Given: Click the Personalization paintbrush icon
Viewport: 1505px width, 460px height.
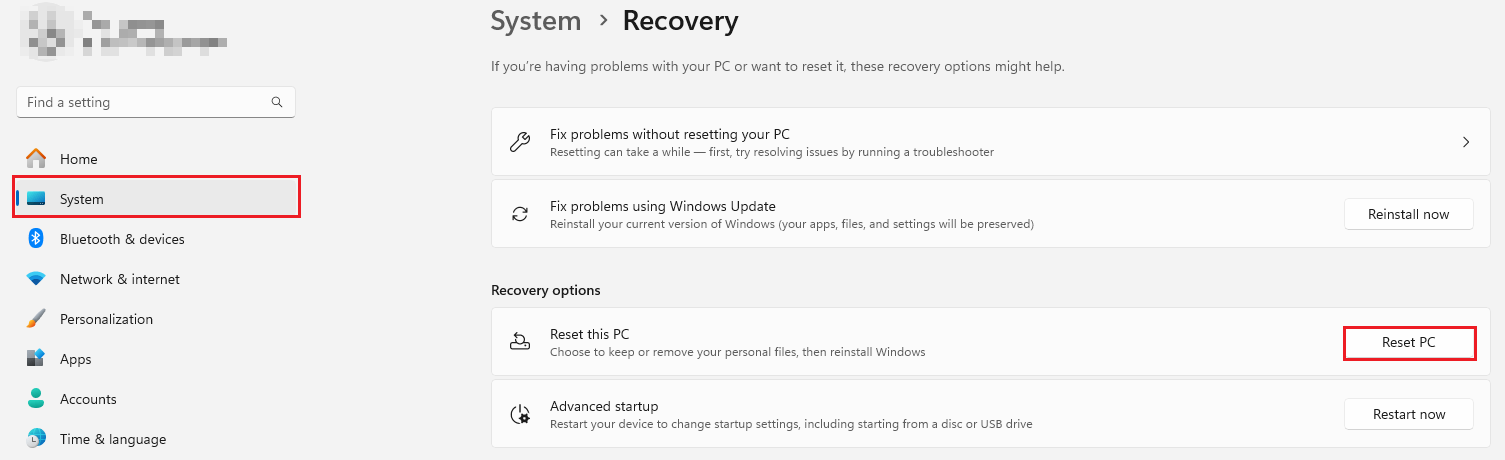Looking at the screenshot, I should click(36, 319).
